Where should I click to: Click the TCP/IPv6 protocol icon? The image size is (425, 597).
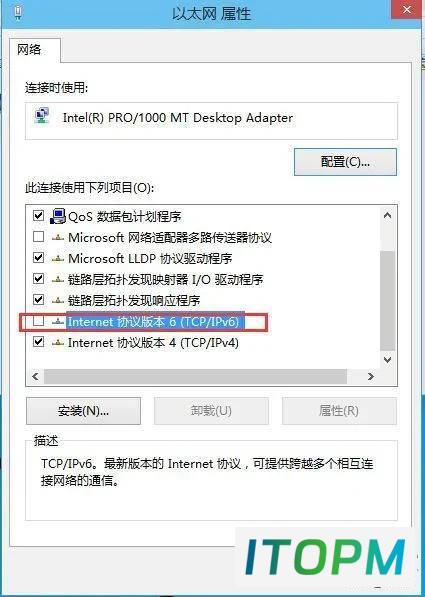(x=58, y=322)
